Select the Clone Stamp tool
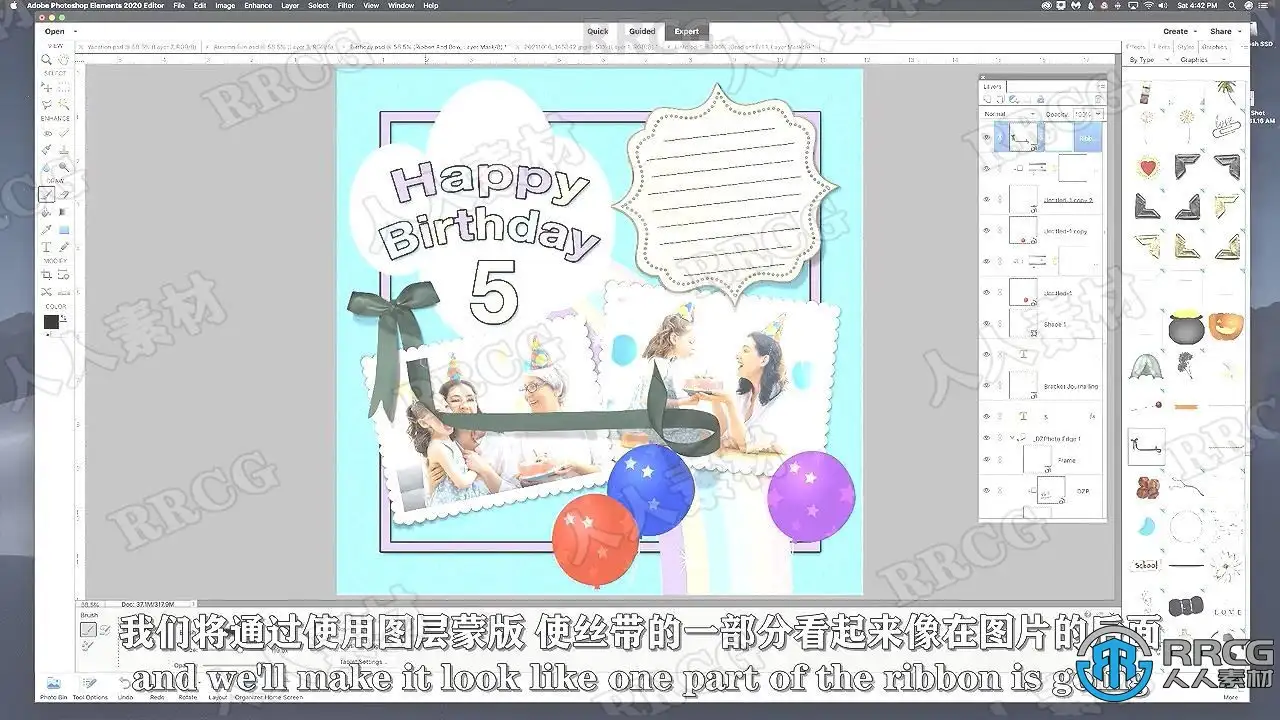Screen dimensions: 1280x720 pyautogui.click(x=64, y=149)
